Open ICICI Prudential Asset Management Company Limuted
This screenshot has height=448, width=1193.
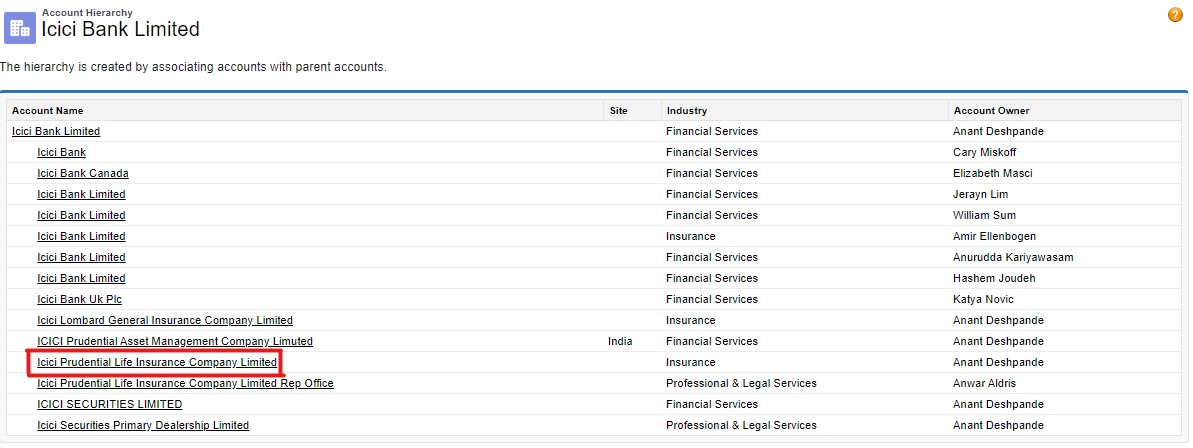[x=175, y=341]
